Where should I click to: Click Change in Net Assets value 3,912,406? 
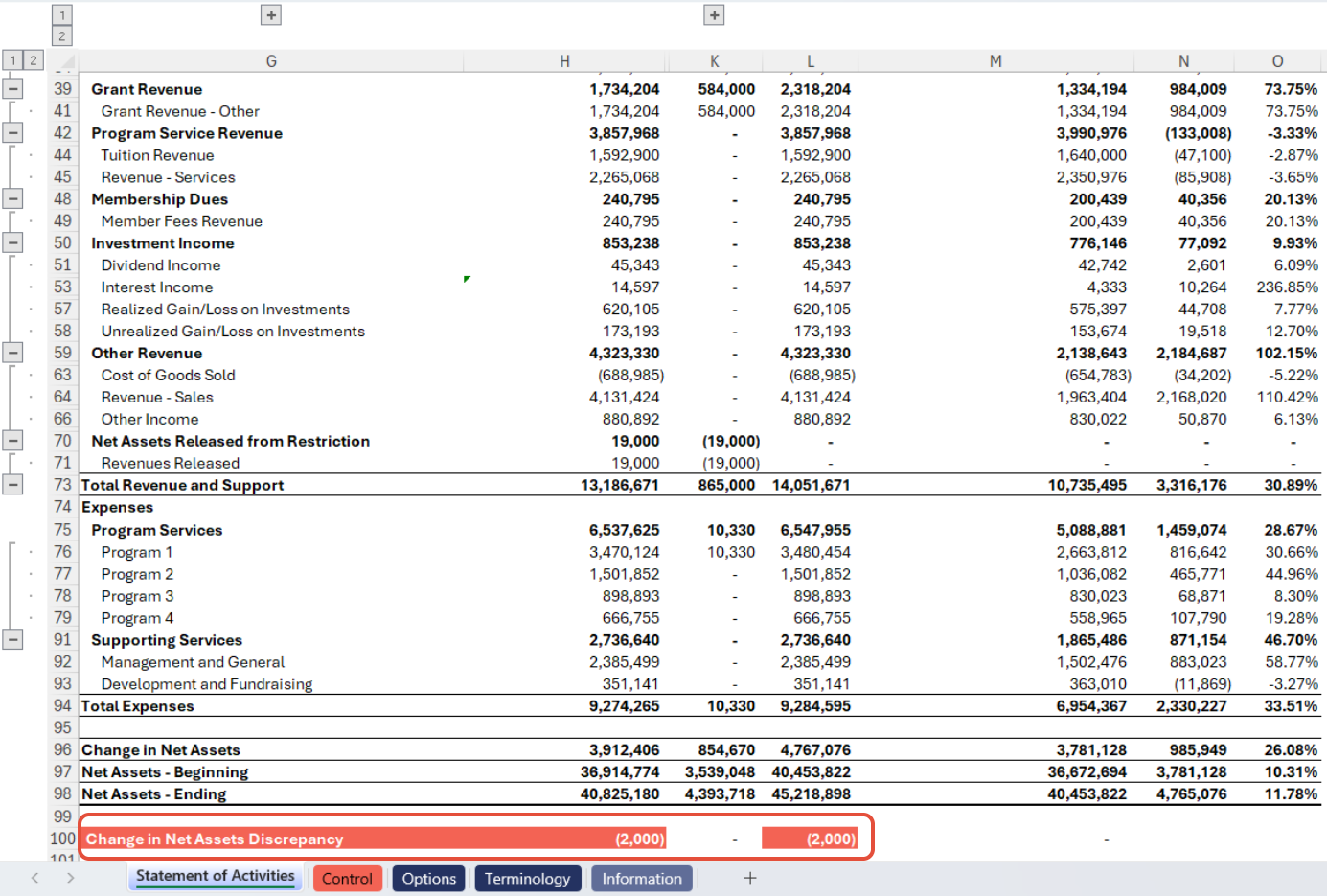click(x=624, y=750)
